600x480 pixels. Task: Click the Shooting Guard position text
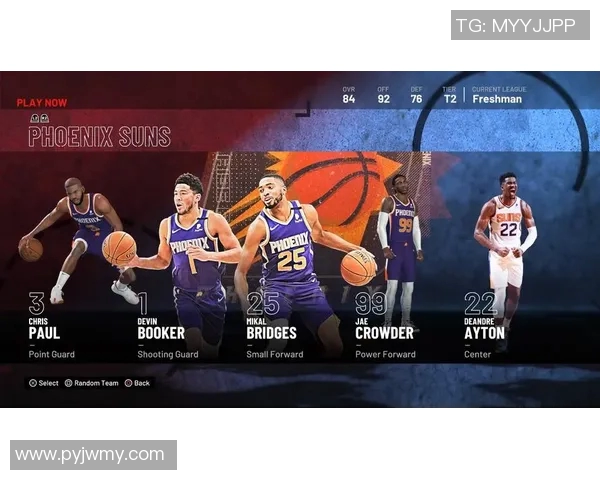tap(168, 354)
